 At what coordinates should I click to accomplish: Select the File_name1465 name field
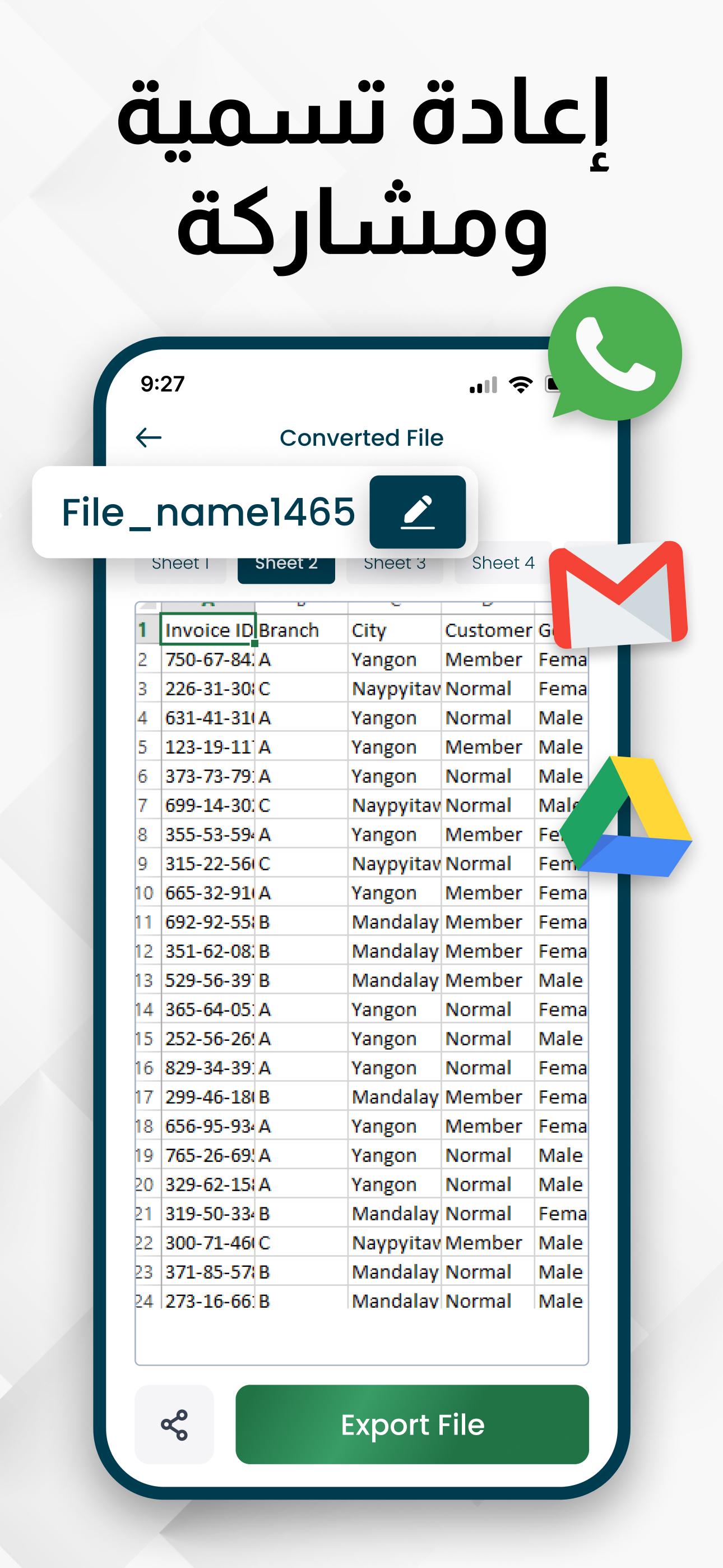pos(208,512)
